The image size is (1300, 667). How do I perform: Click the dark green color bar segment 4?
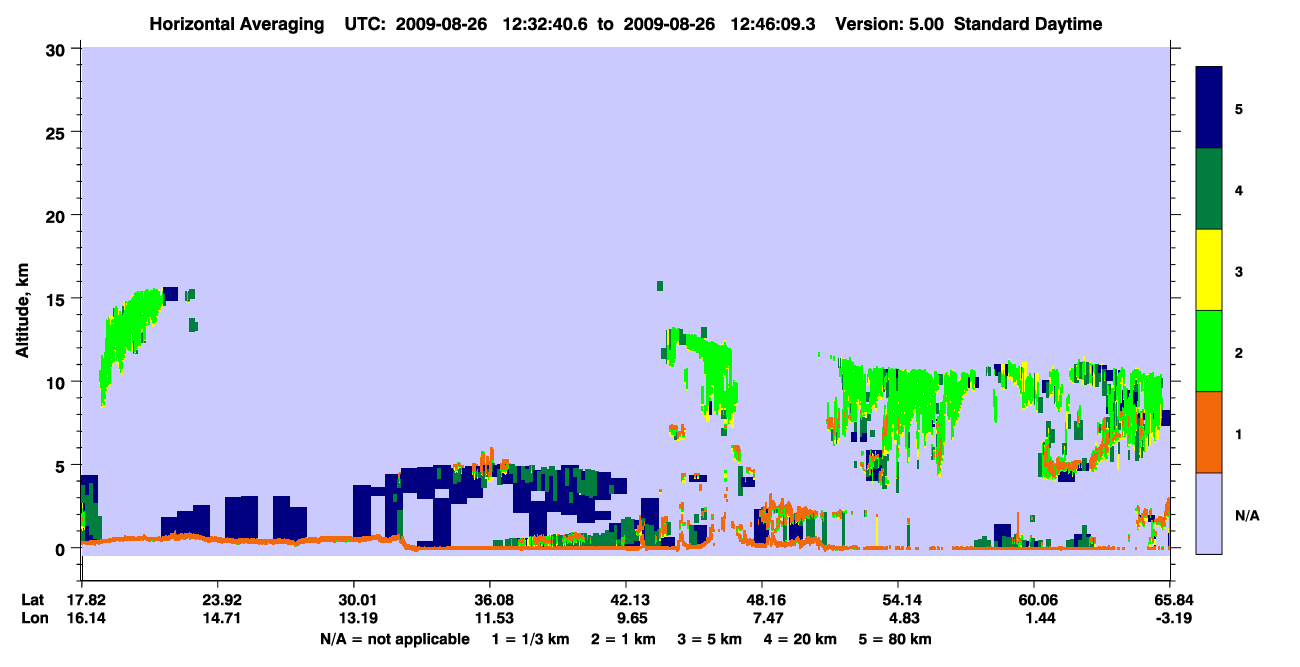[1209, 189]
